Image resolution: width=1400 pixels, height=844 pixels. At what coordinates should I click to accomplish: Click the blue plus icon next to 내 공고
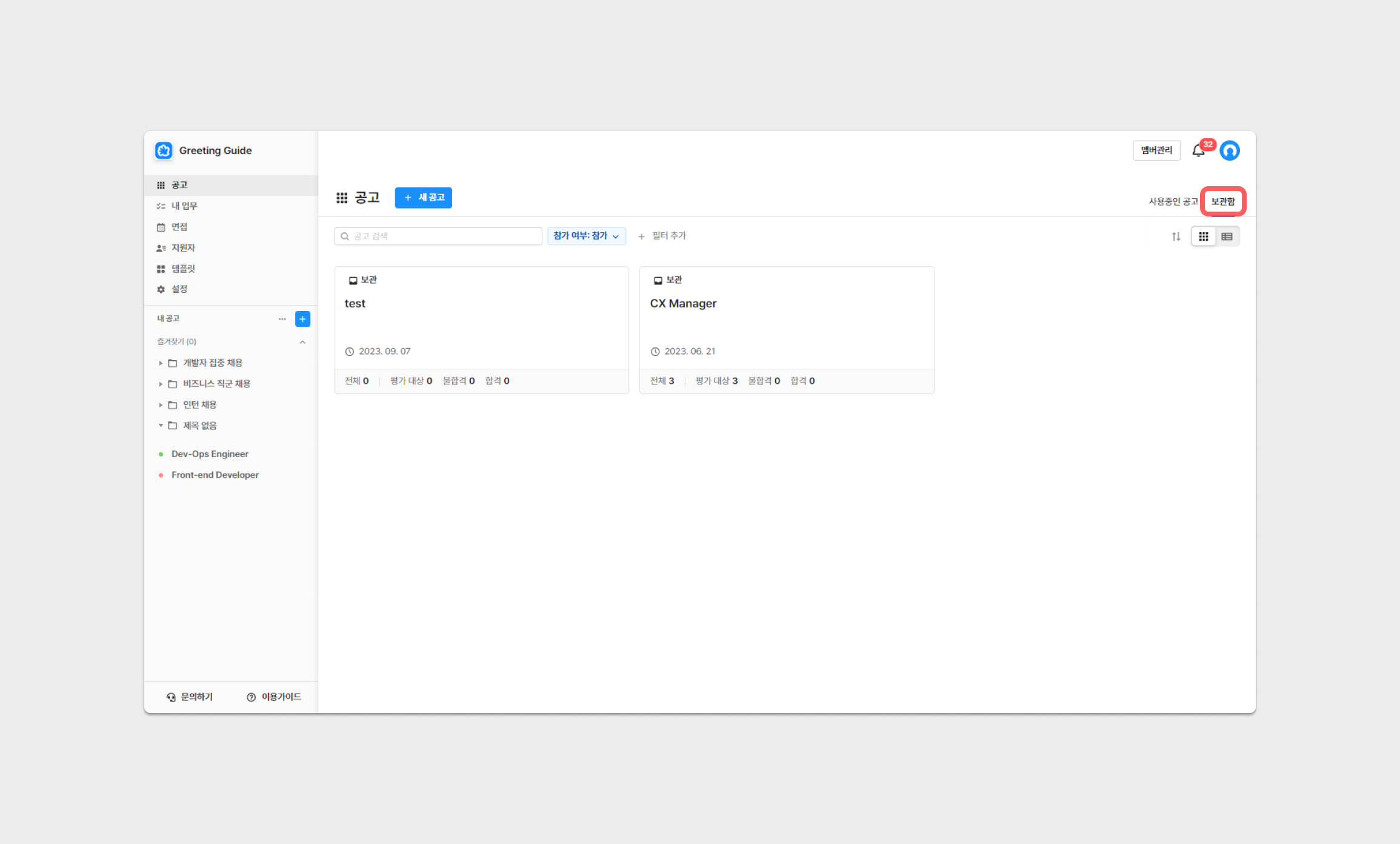[x=302, y=319]
